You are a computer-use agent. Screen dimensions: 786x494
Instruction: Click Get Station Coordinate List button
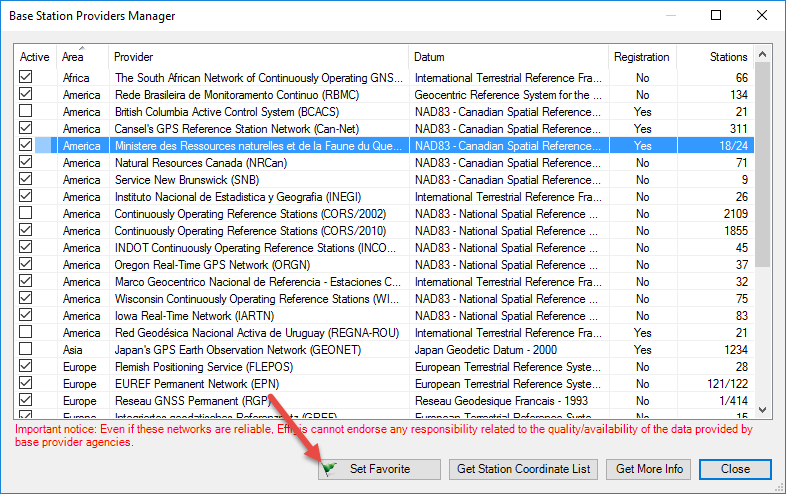tap(523, 469)
